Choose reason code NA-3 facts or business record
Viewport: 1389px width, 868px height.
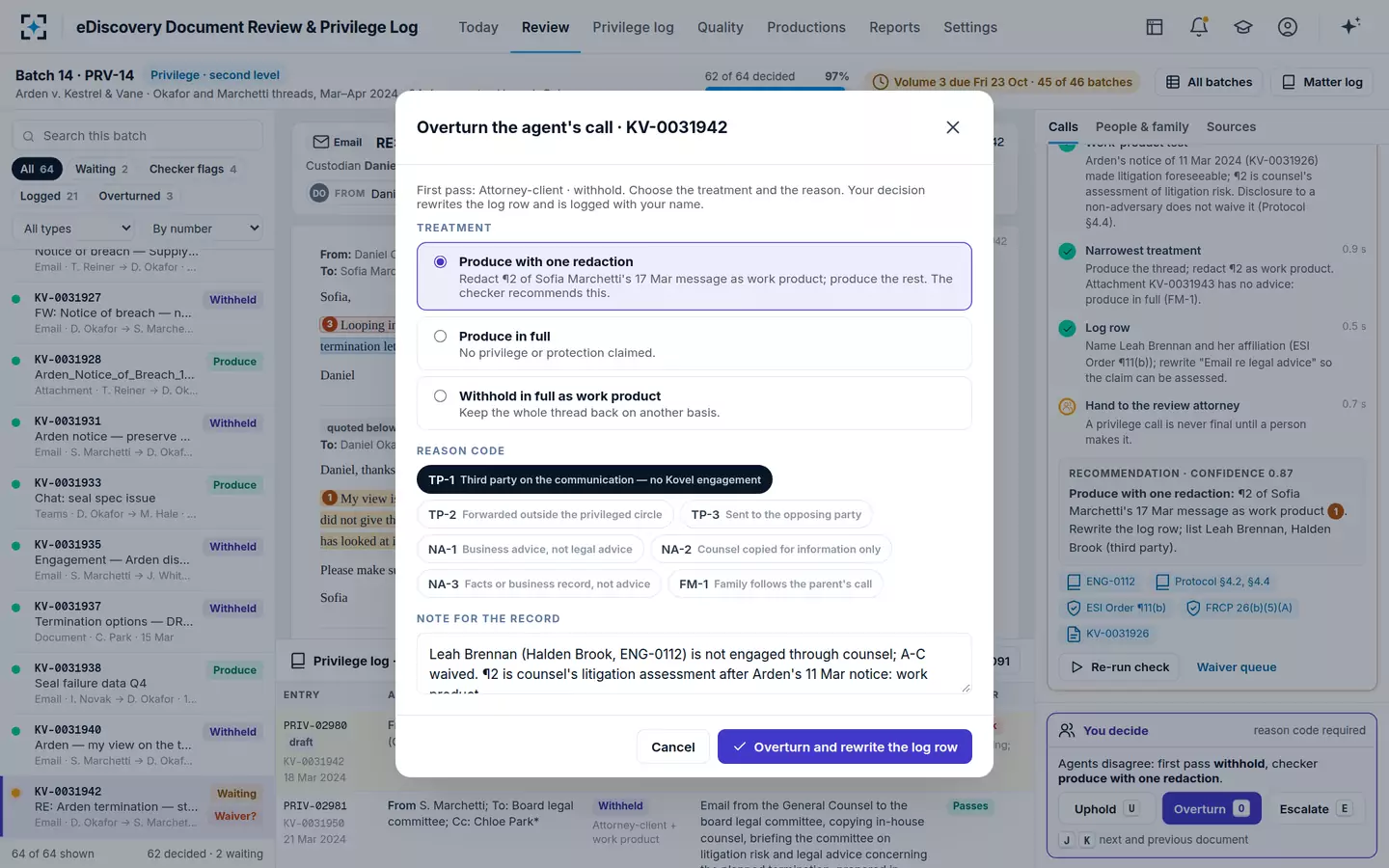pyautogui.click(x=538, y=583)
